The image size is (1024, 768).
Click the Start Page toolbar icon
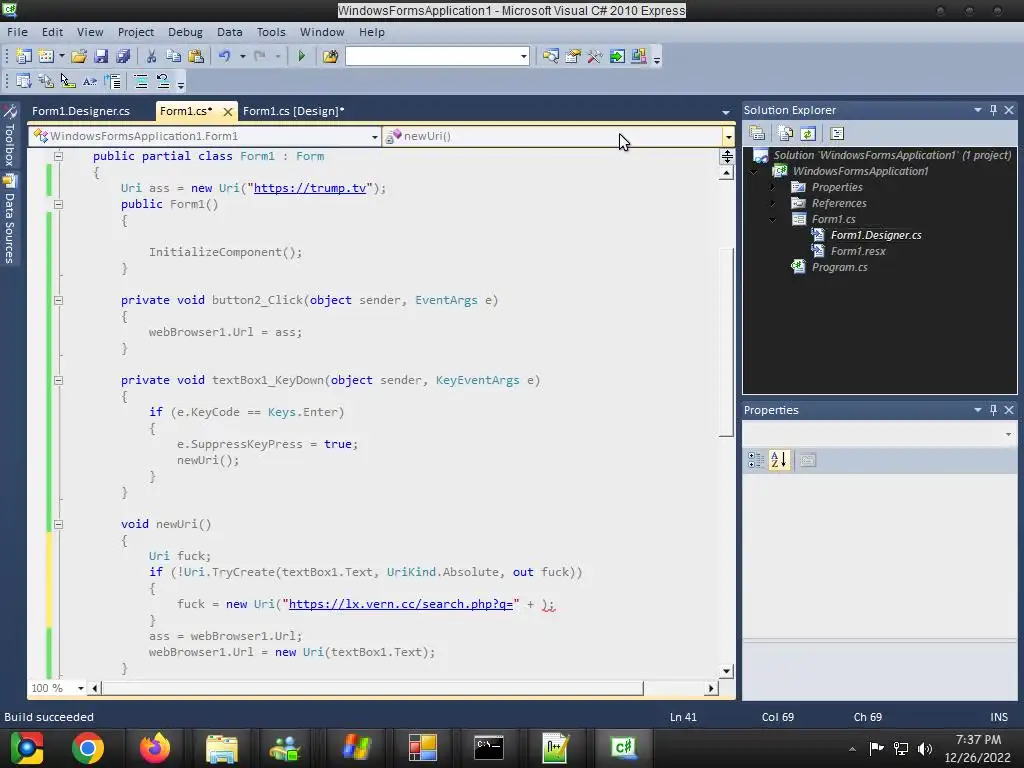[x=616, y=56]
